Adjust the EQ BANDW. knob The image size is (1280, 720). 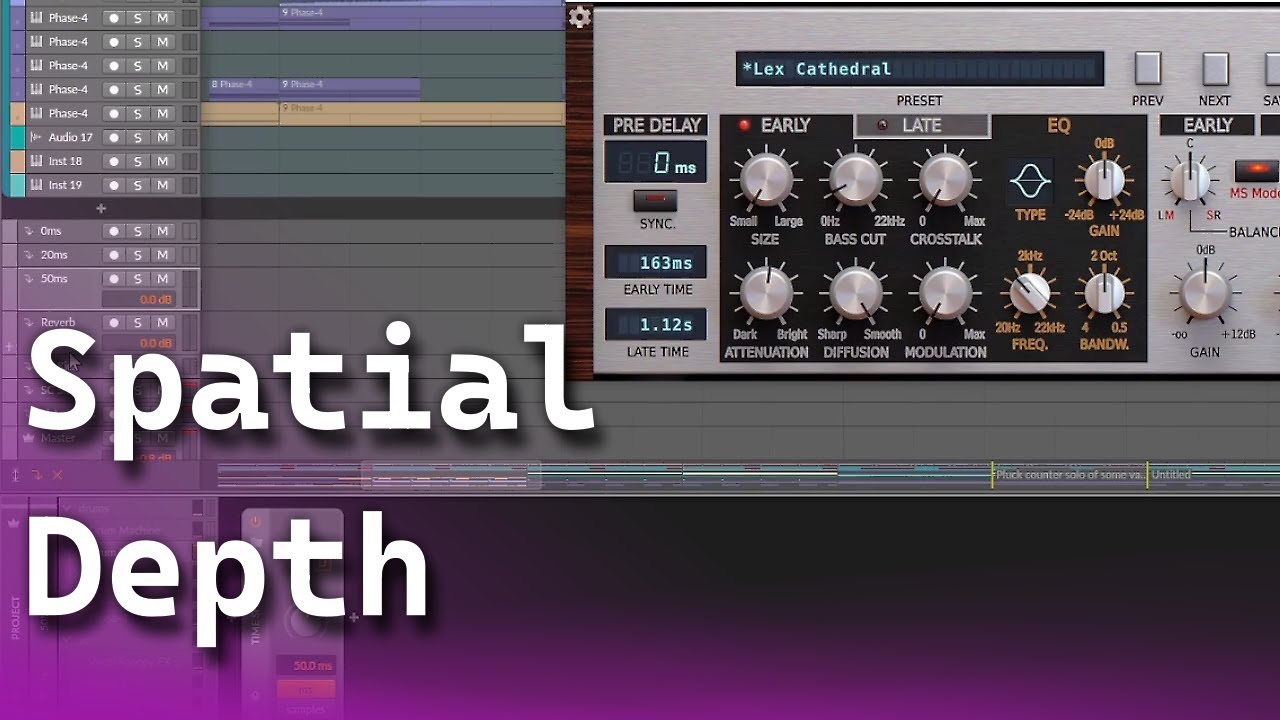(1104, 293)
